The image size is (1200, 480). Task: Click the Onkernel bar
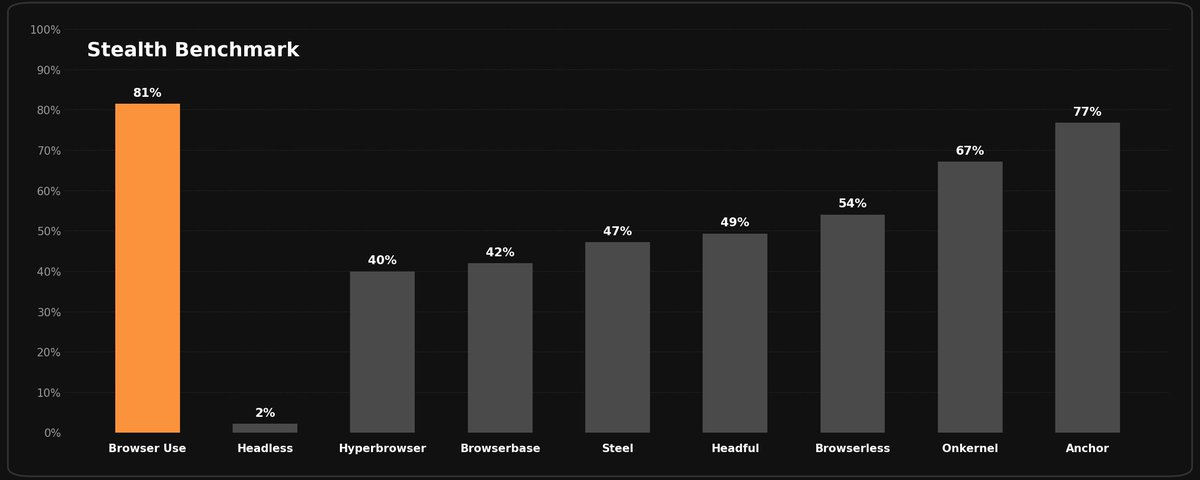pos(970,297)
